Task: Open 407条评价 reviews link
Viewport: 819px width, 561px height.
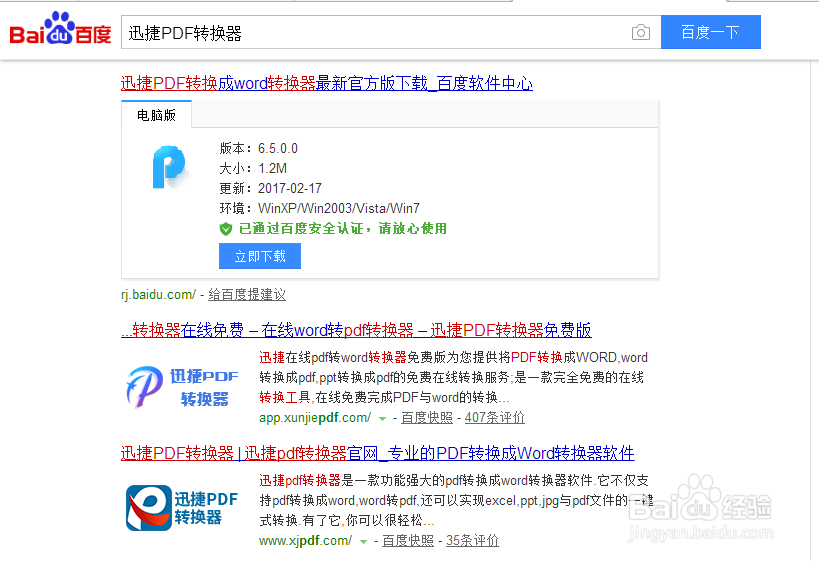Action: (495, 417)
